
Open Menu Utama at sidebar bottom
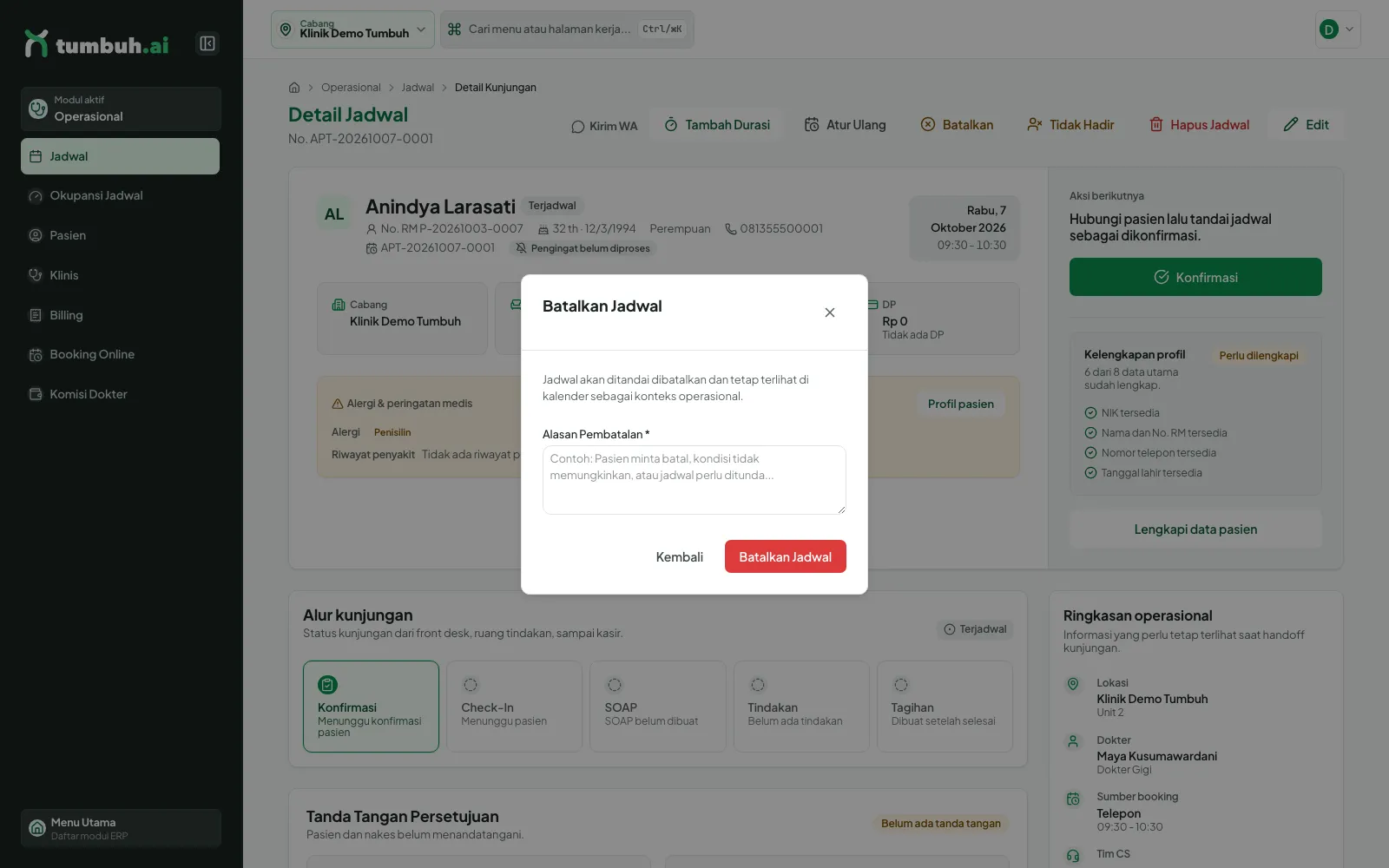point(121,828)
